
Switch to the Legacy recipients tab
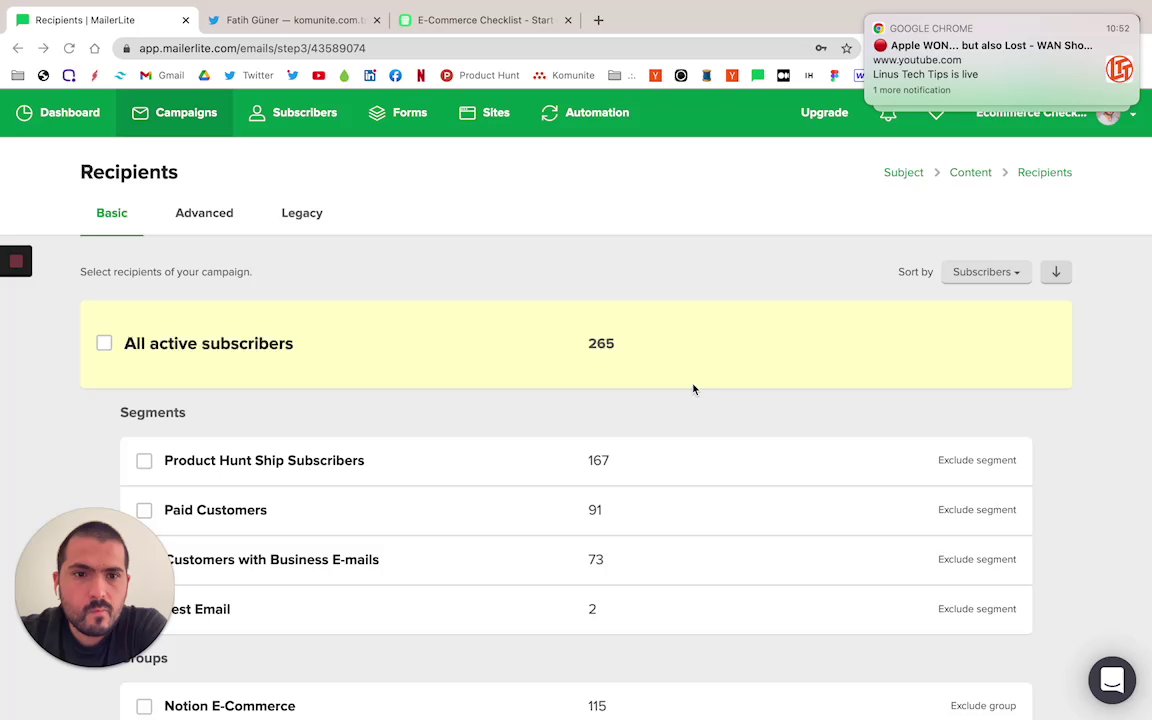point(302,213)
